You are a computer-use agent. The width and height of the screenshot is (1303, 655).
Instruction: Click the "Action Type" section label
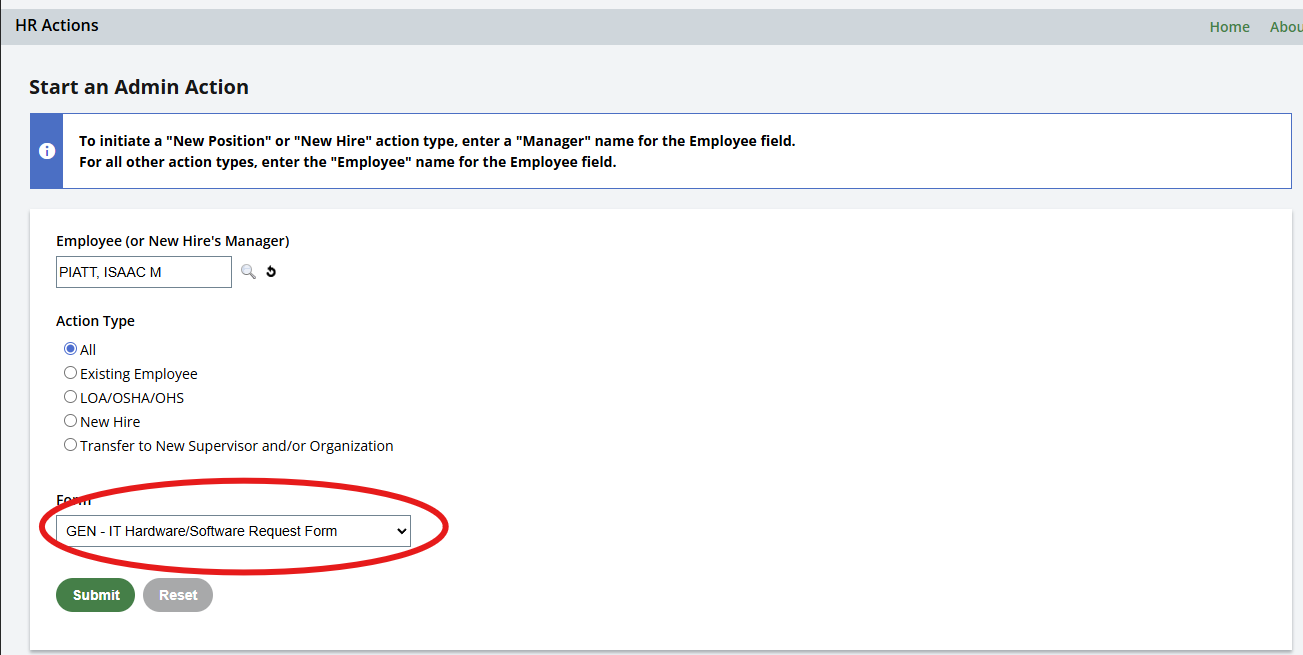pos(95,321)
